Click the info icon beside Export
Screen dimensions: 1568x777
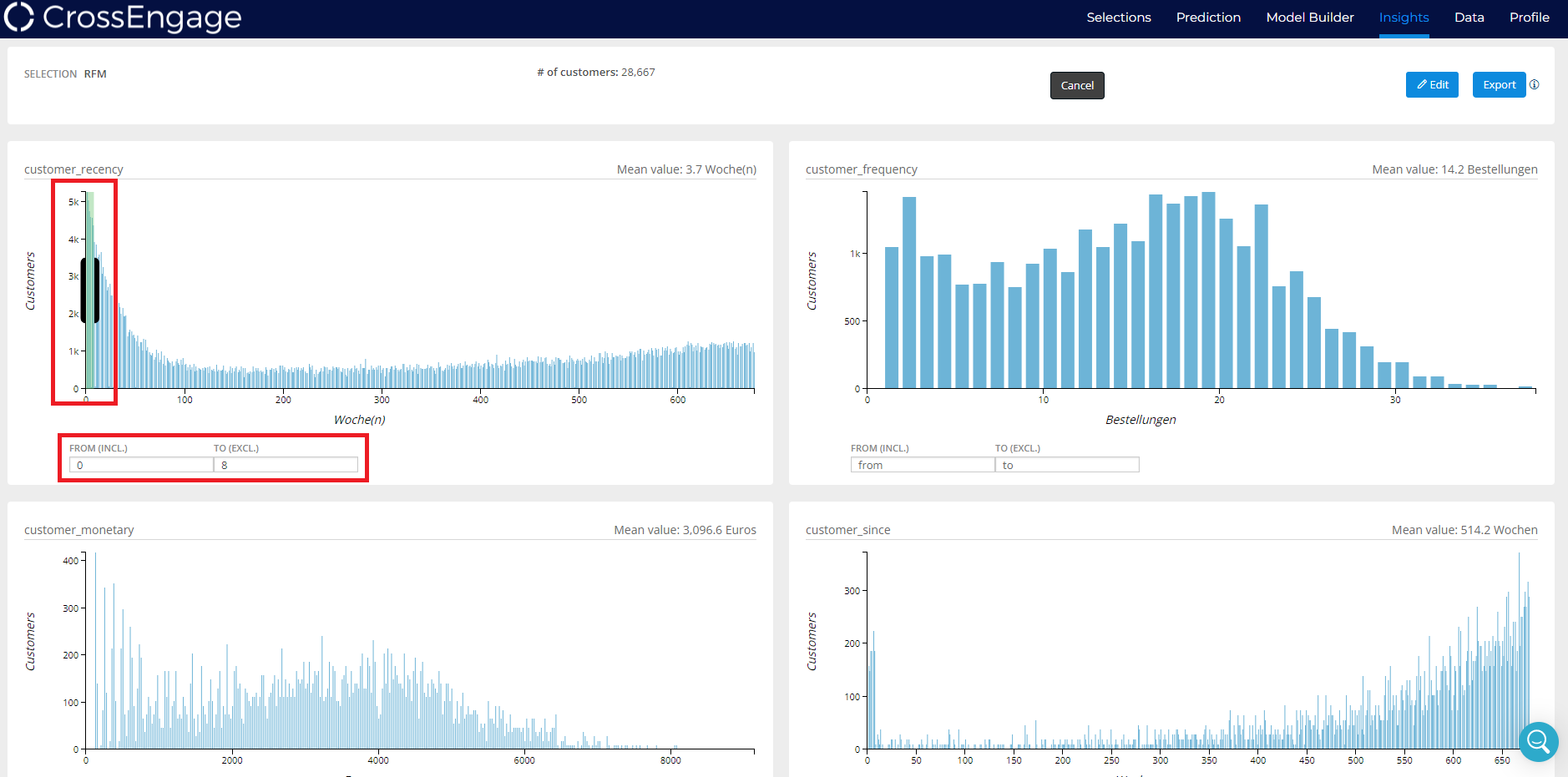[1534, 84]
